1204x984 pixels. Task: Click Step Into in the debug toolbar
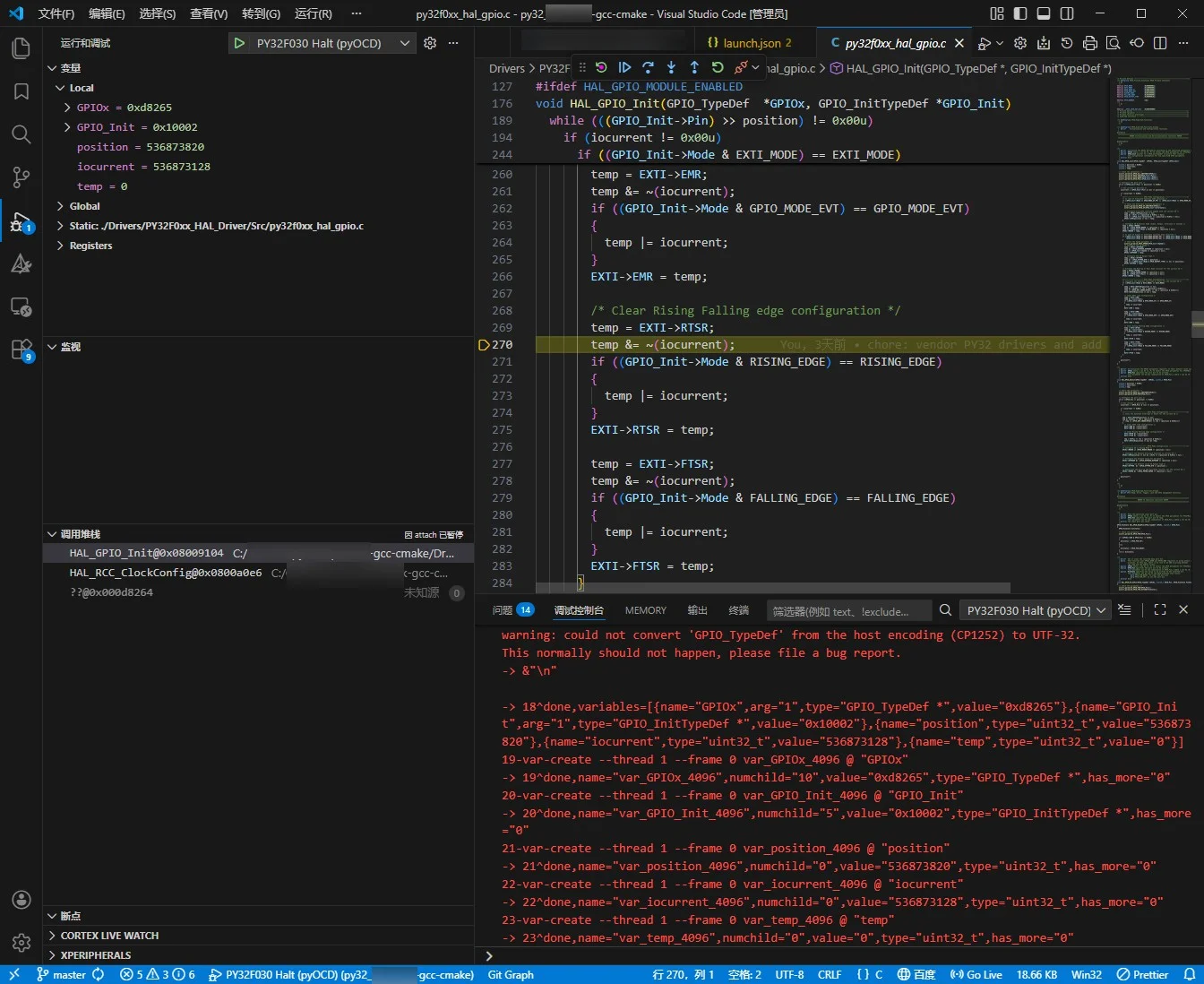pos(671,67)
